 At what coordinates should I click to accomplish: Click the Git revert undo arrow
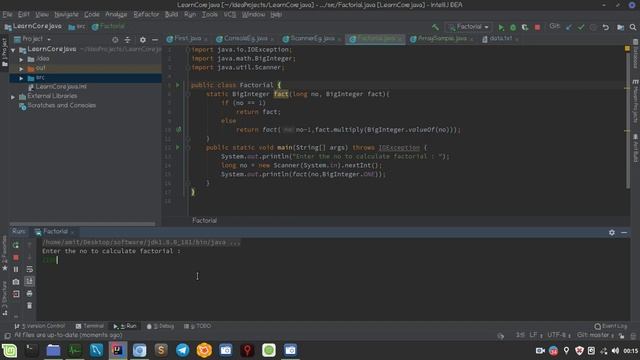pos(606,27)
